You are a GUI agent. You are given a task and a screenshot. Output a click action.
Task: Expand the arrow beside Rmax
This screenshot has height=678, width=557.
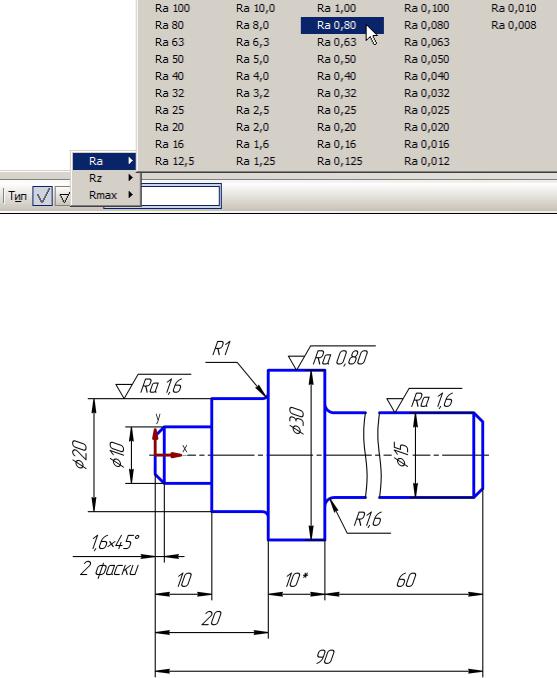pos(130,195)
